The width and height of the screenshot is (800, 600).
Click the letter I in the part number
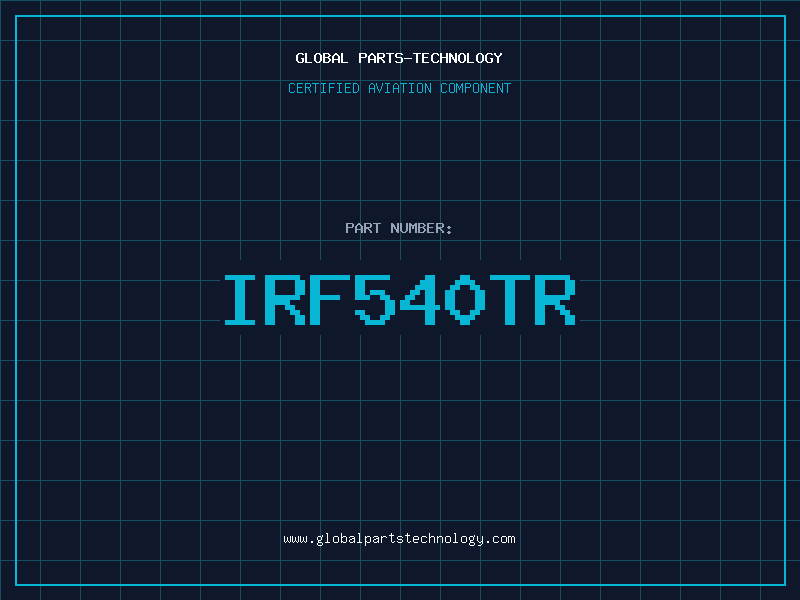(241, 300)
